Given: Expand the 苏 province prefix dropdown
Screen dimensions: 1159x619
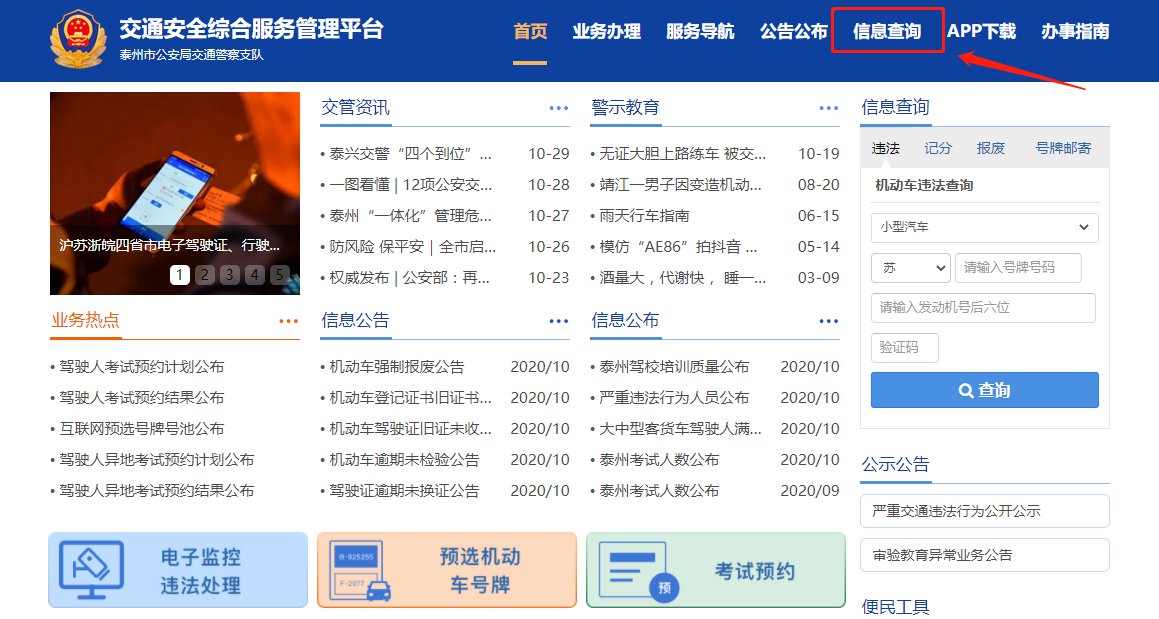Looking at the screenshot, I should point(910,268).
